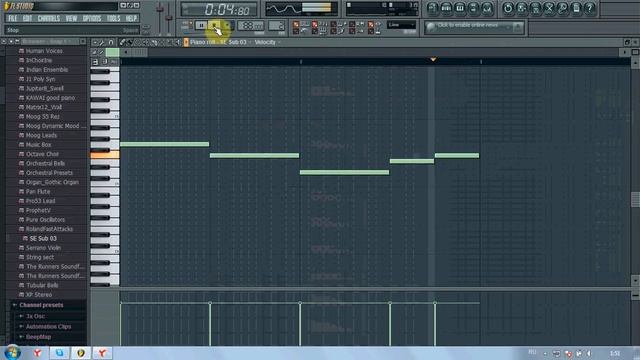The height and width of the screenshot is (360, 640).
Task: Click the help question mark icon
Action: point(590,8)
